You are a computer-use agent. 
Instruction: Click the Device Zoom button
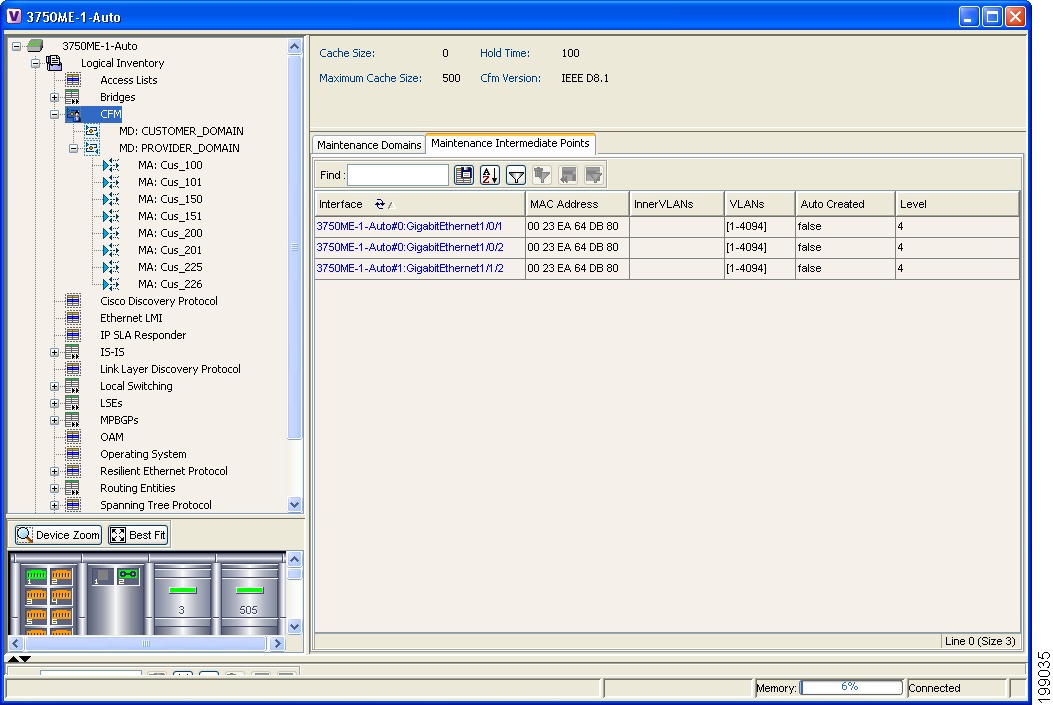tap(58, 535)
